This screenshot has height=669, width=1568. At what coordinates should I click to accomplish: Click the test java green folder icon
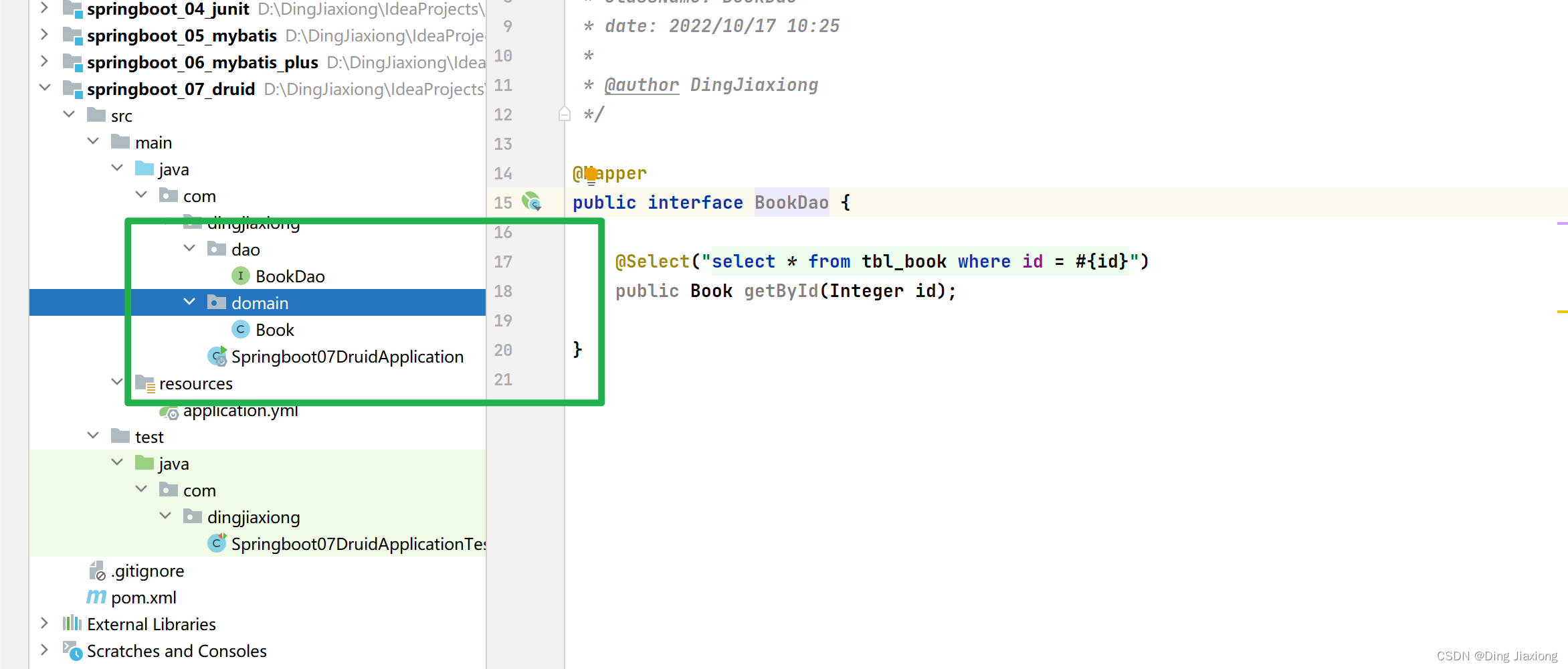click(x=144, y=463)
